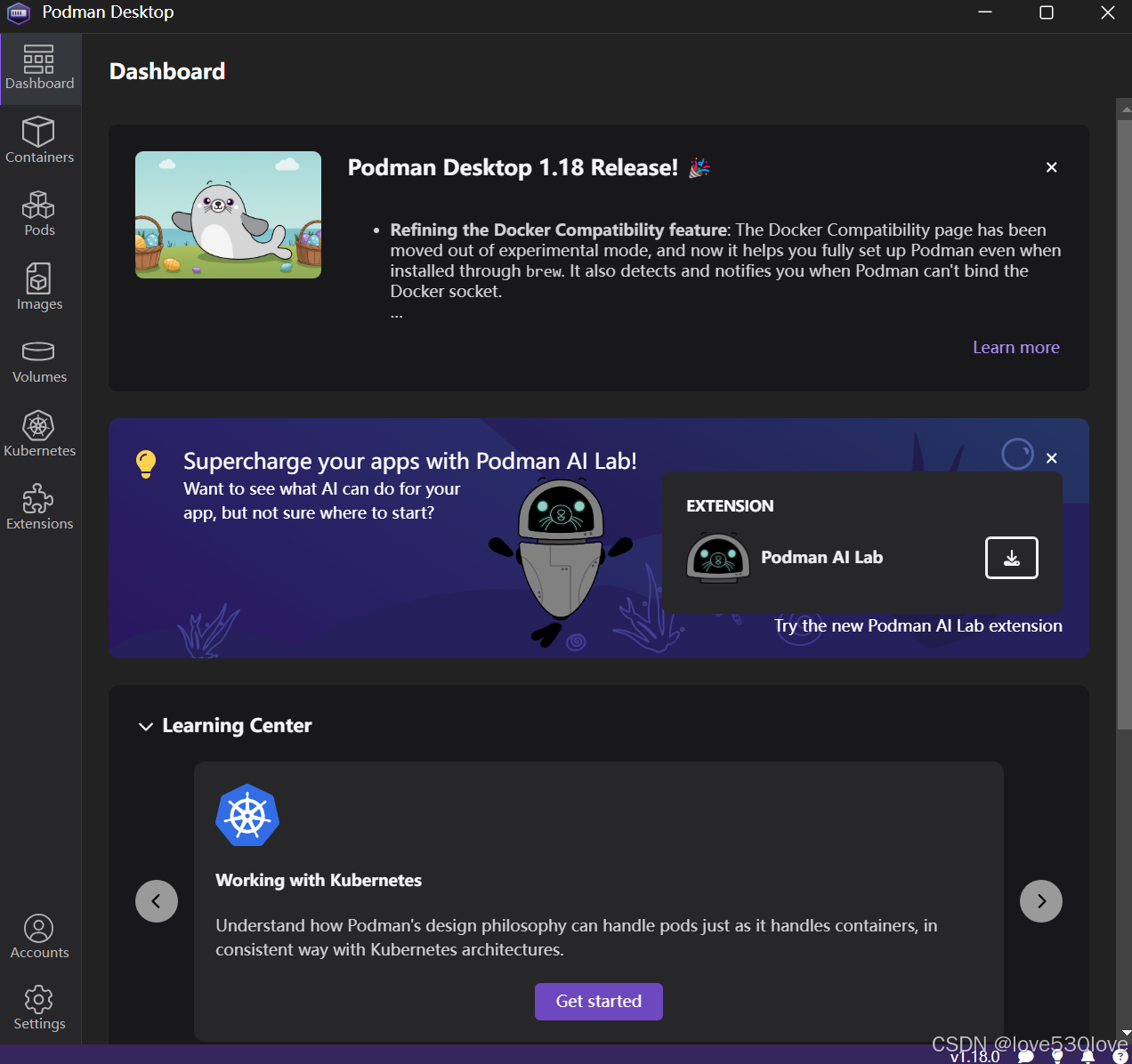Image resolution: width=1132 pixels, height=1064 pixels.
Task: Click the release seal thumbnail image
Action: coord(229,214)
